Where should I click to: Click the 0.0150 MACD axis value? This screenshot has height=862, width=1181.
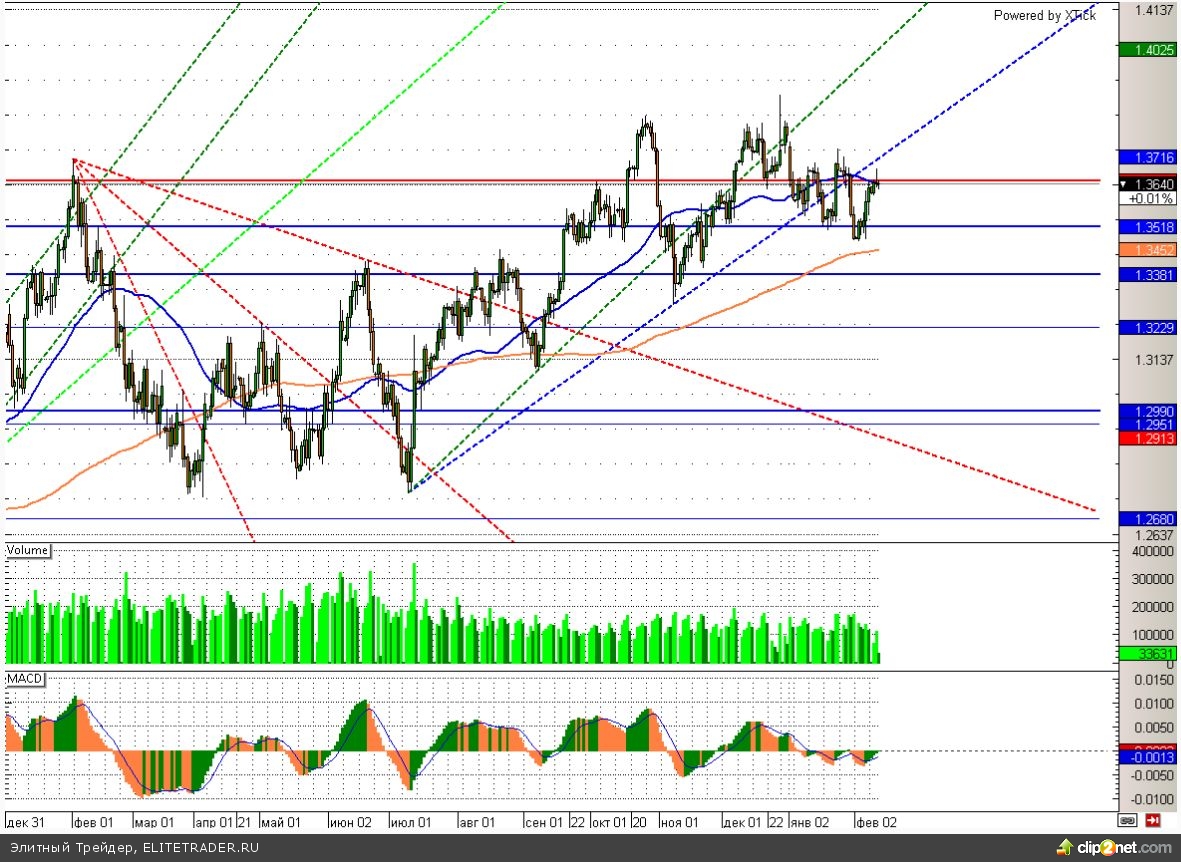[x=1155, y=680]
